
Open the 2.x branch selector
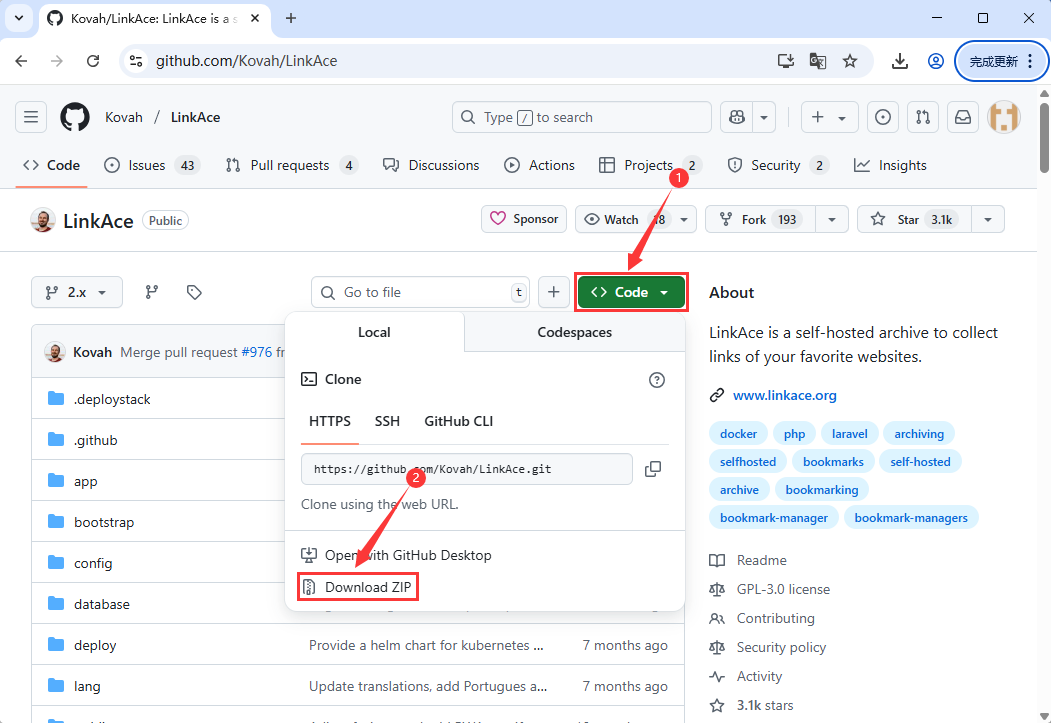click(77, 292)
